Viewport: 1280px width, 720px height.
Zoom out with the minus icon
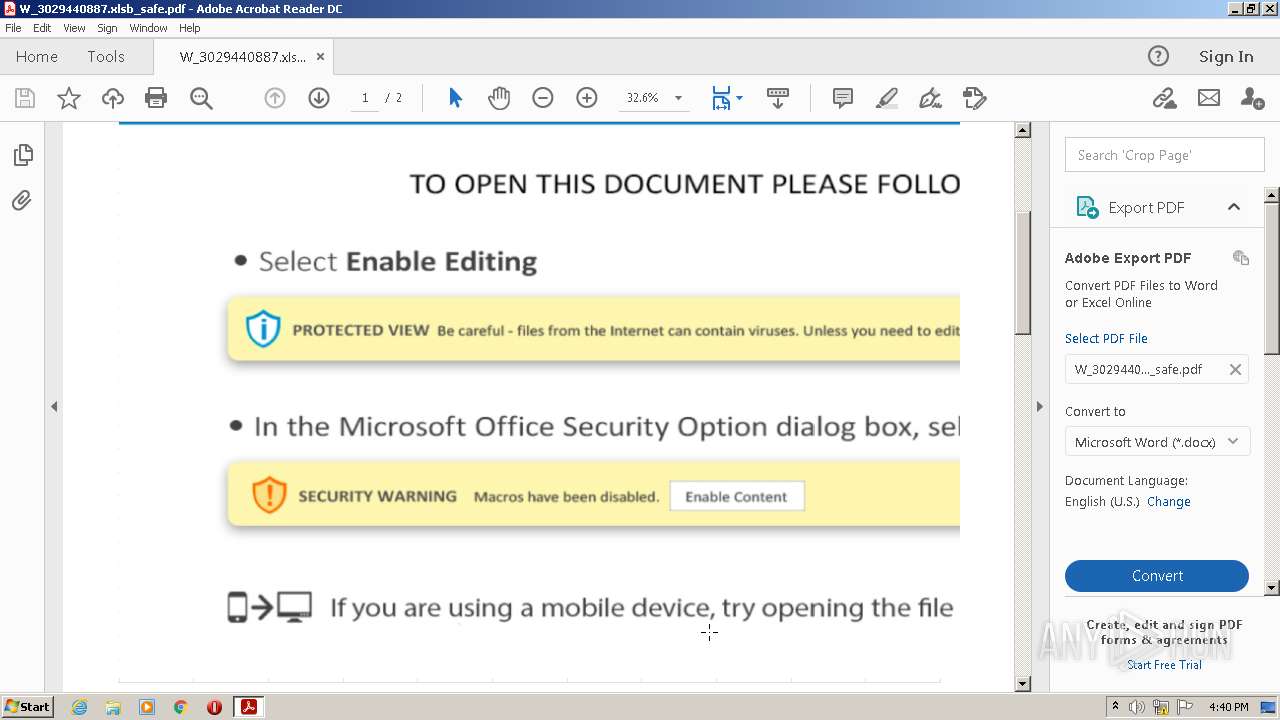(543, 98)
